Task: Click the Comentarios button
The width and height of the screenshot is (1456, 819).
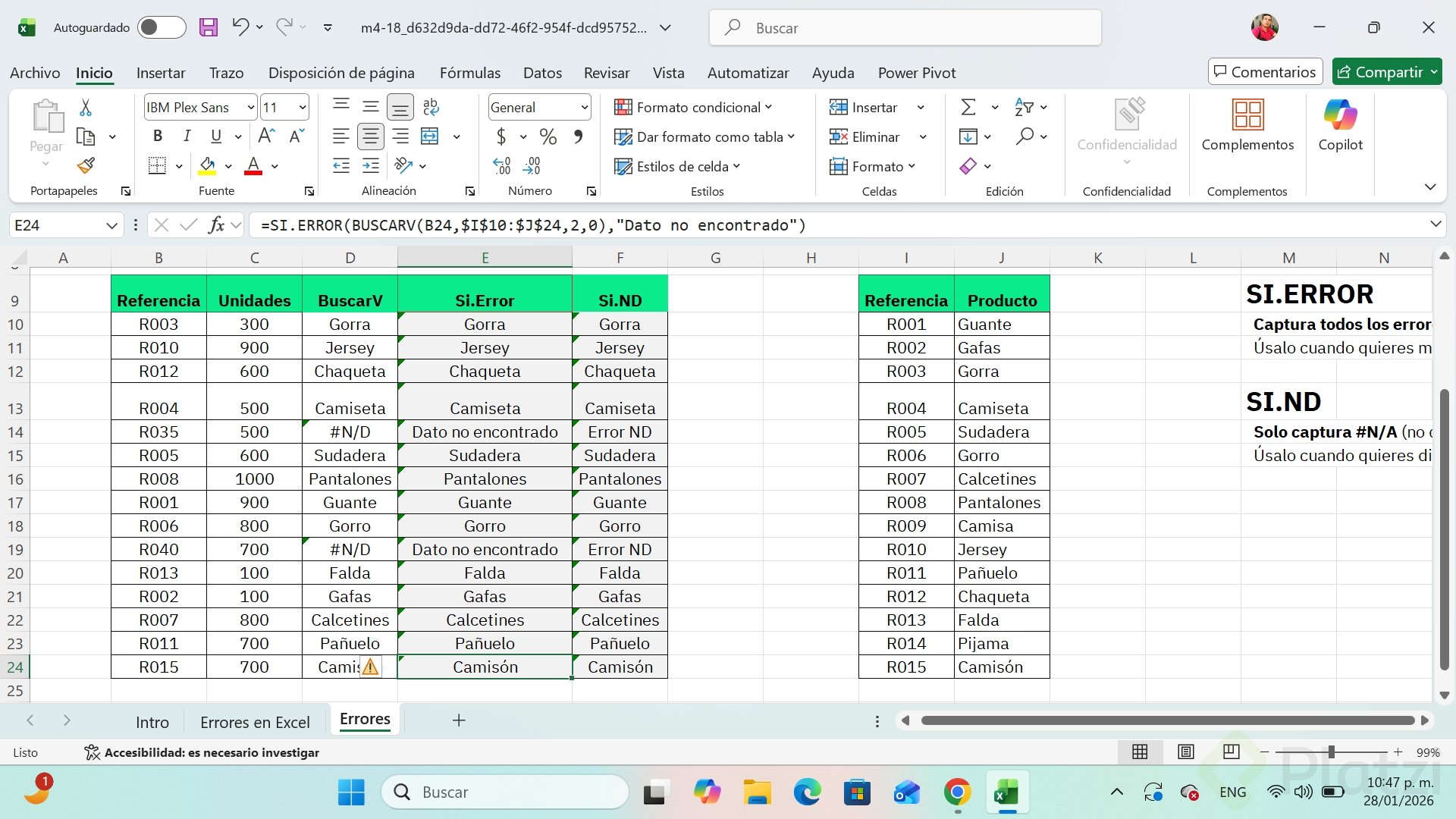Action: [1264, 72]
